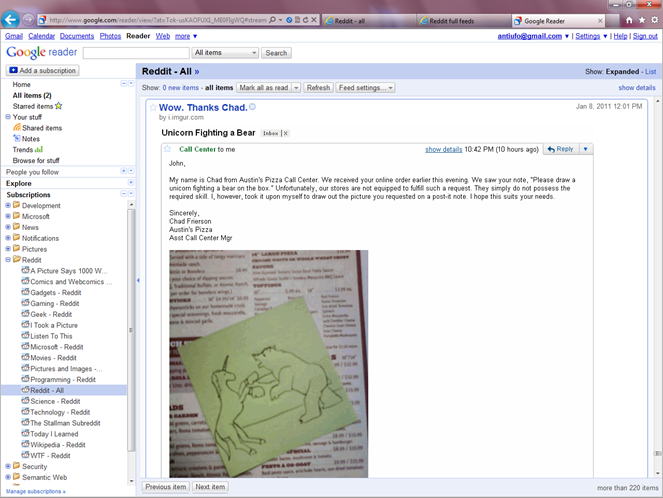Click the Today I Learned feed icon
Screen dimensions: 663x498
pos(25,433)
